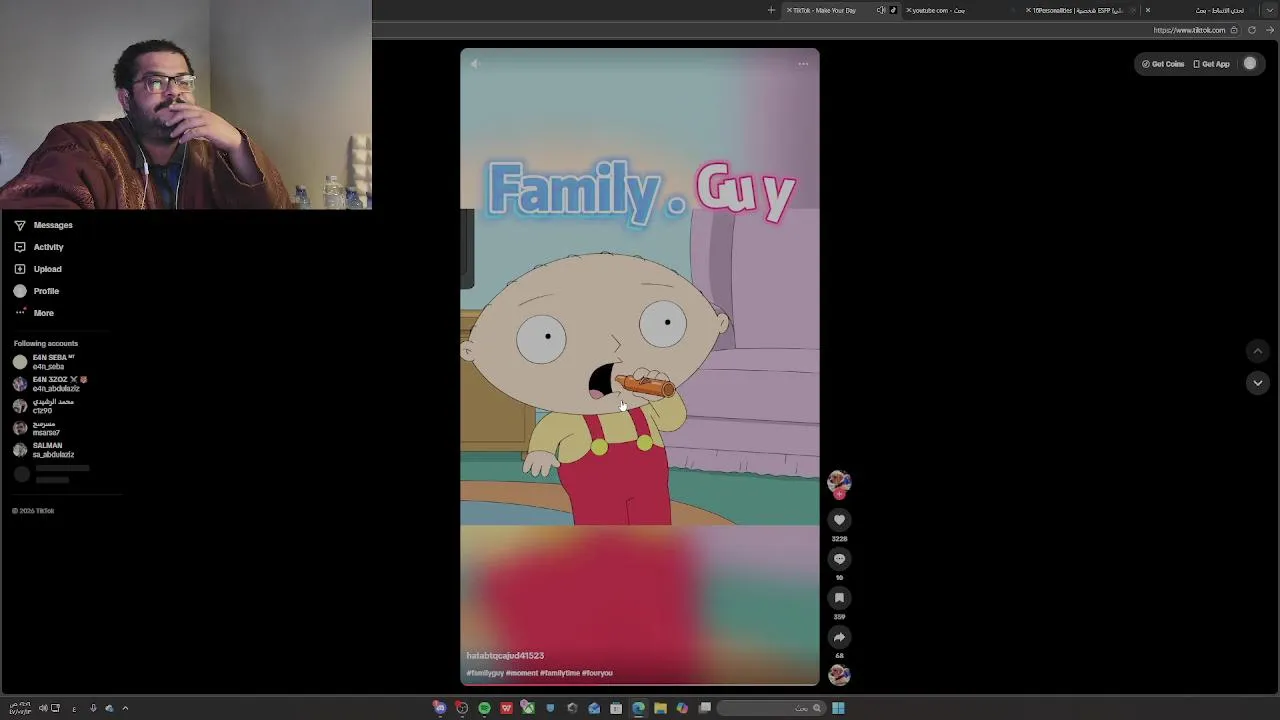The image size is (1280, 720).
Task: Click the microphone tray icon
Action: pyautogui.click(x=93, y=708)
